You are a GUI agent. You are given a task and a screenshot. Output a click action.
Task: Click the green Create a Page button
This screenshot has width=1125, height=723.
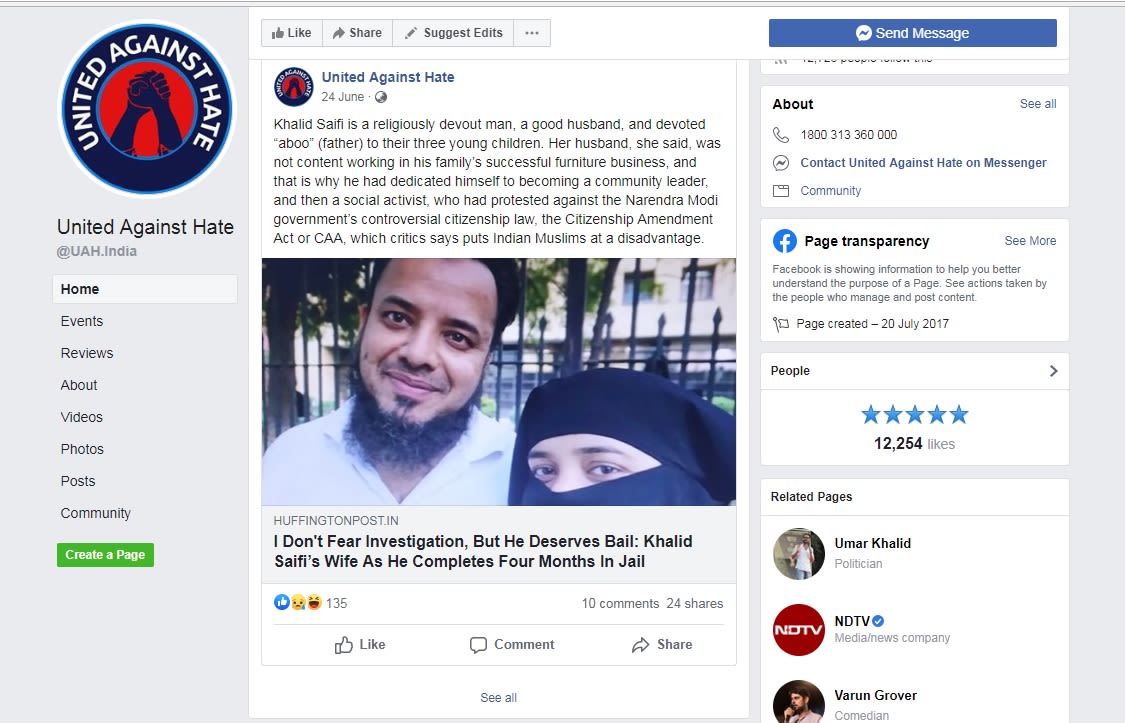click(x=105, y=554)
